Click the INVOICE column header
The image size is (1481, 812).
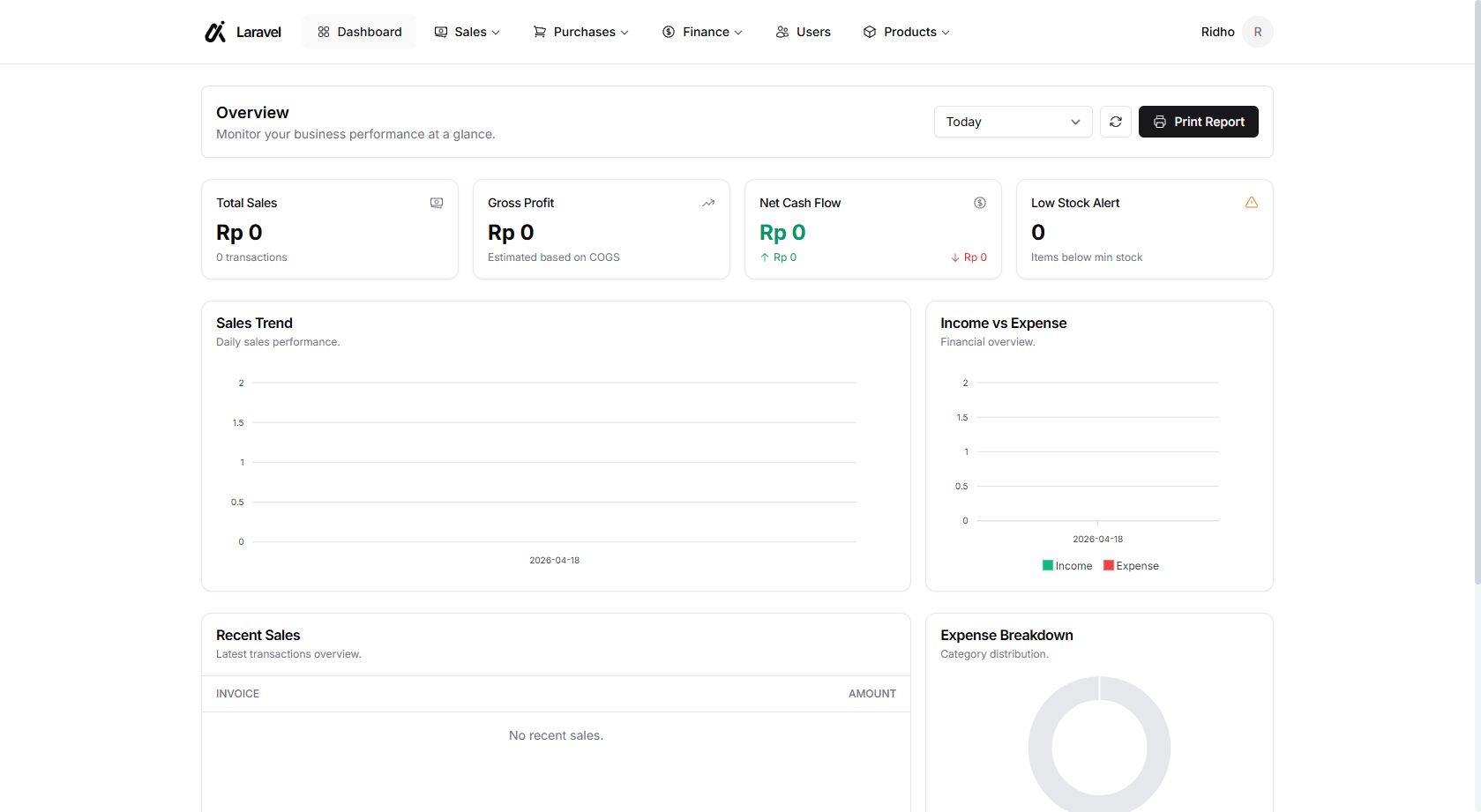coord(238,694)
